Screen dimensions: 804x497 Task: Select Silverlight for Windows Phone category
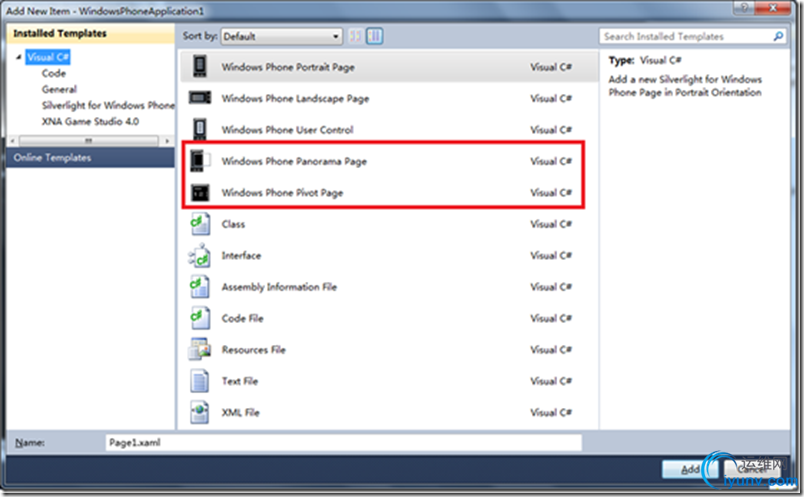(x=108, y=105)
